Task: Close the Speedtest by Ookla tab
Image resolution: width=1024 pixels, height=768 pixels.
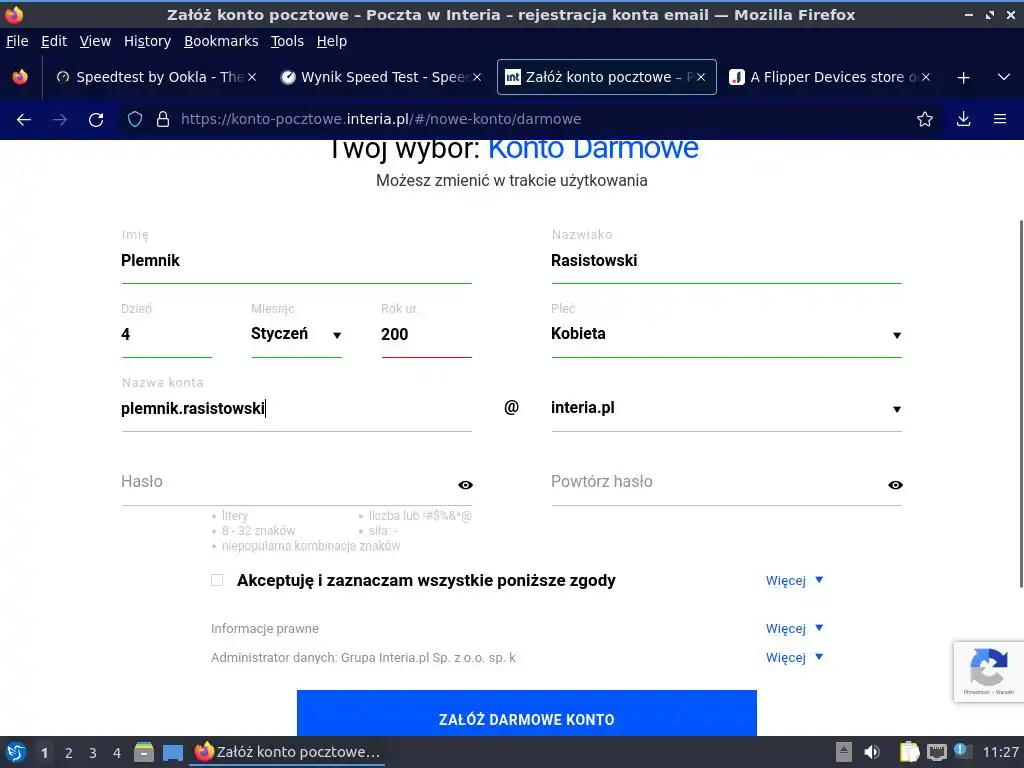Action: coord(252,77)
